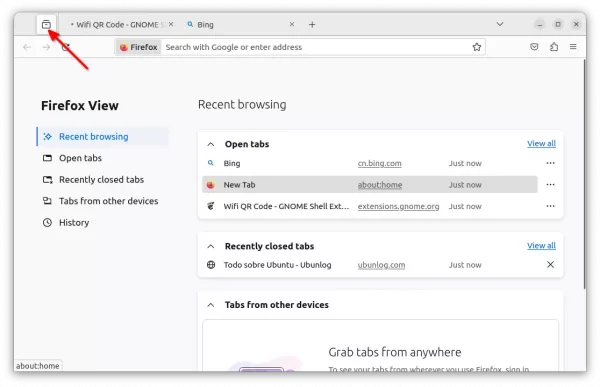Open the hamburger application menu
This screenshot has height=387, width=600.
pos(573,47)
